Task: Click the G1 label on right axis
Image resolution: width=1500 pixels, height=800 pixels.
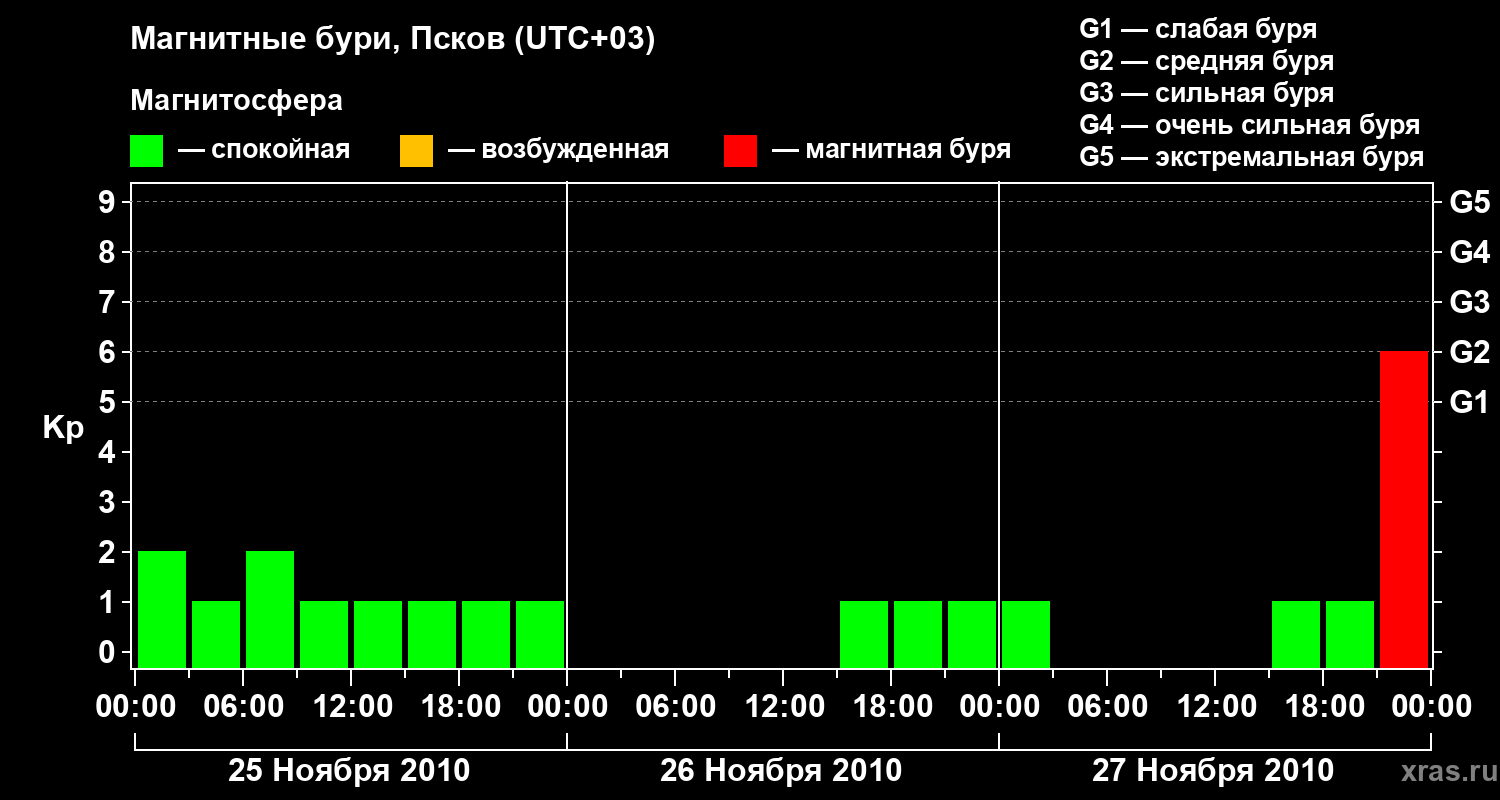Action: click(x=1470, y=402)
